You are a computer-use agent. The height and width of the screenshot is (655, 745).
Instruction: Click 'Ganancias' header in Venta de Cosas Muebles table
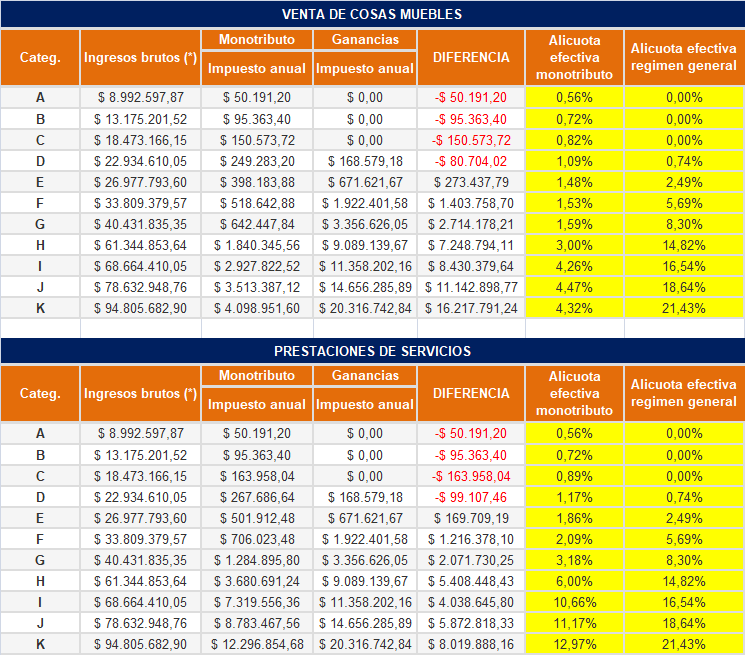[x=365, y=39]
